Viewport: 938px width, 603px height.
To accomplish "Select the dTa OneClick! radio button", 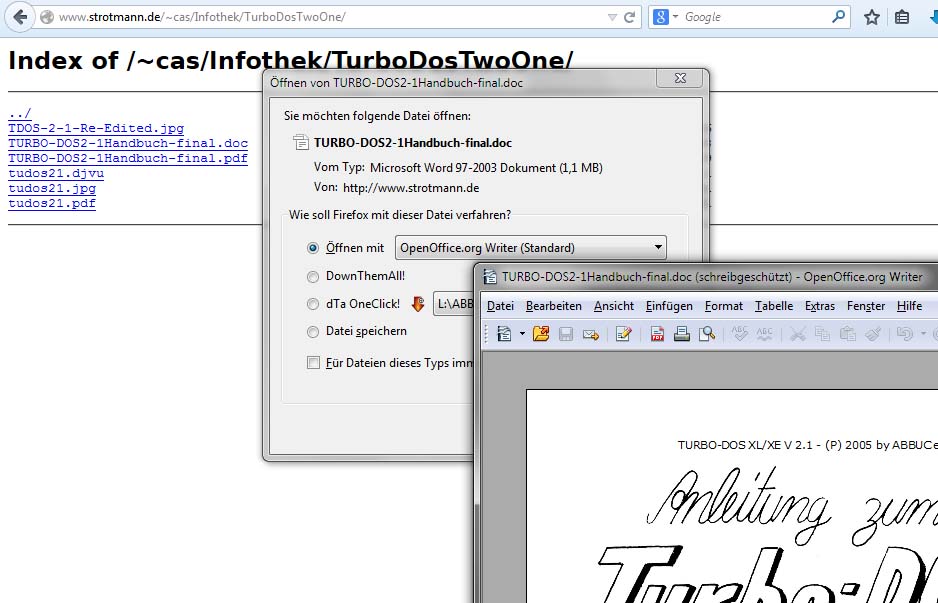I will (312, 304).
